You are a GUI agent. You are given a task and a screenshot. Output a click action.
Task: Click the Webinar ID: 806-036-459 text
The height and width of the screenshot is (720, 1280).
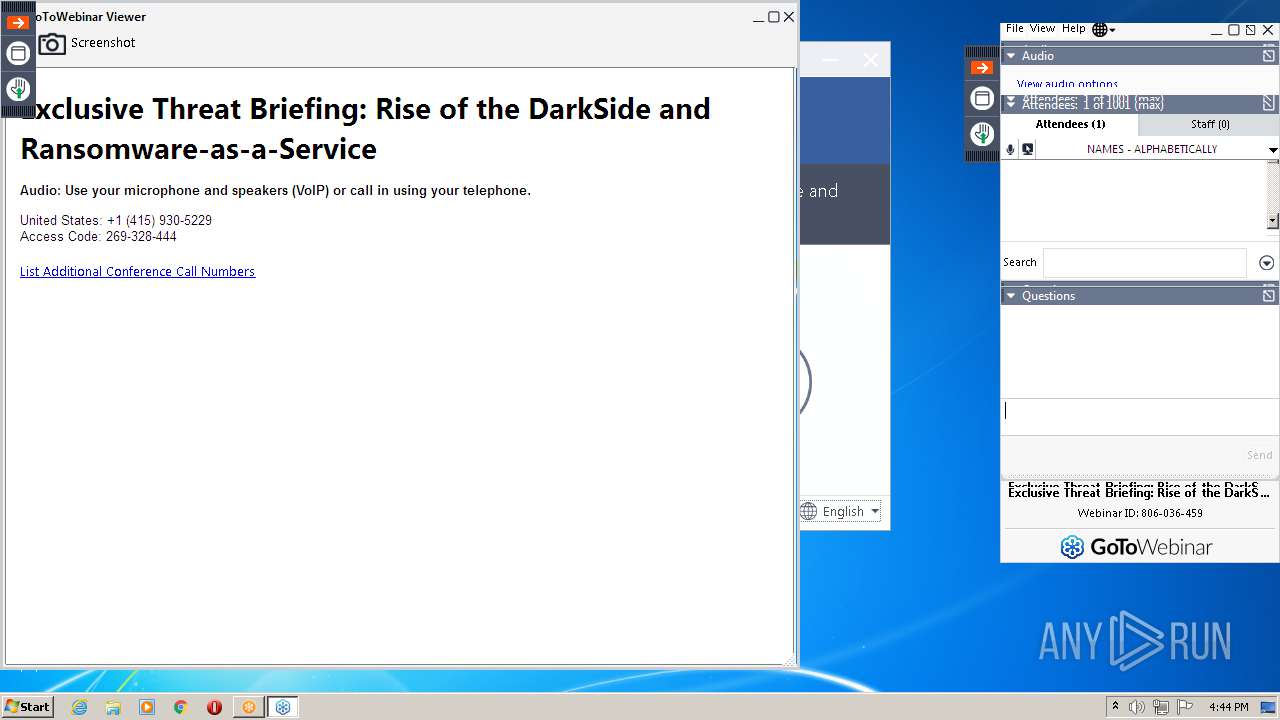click(x=1140, y=513)
